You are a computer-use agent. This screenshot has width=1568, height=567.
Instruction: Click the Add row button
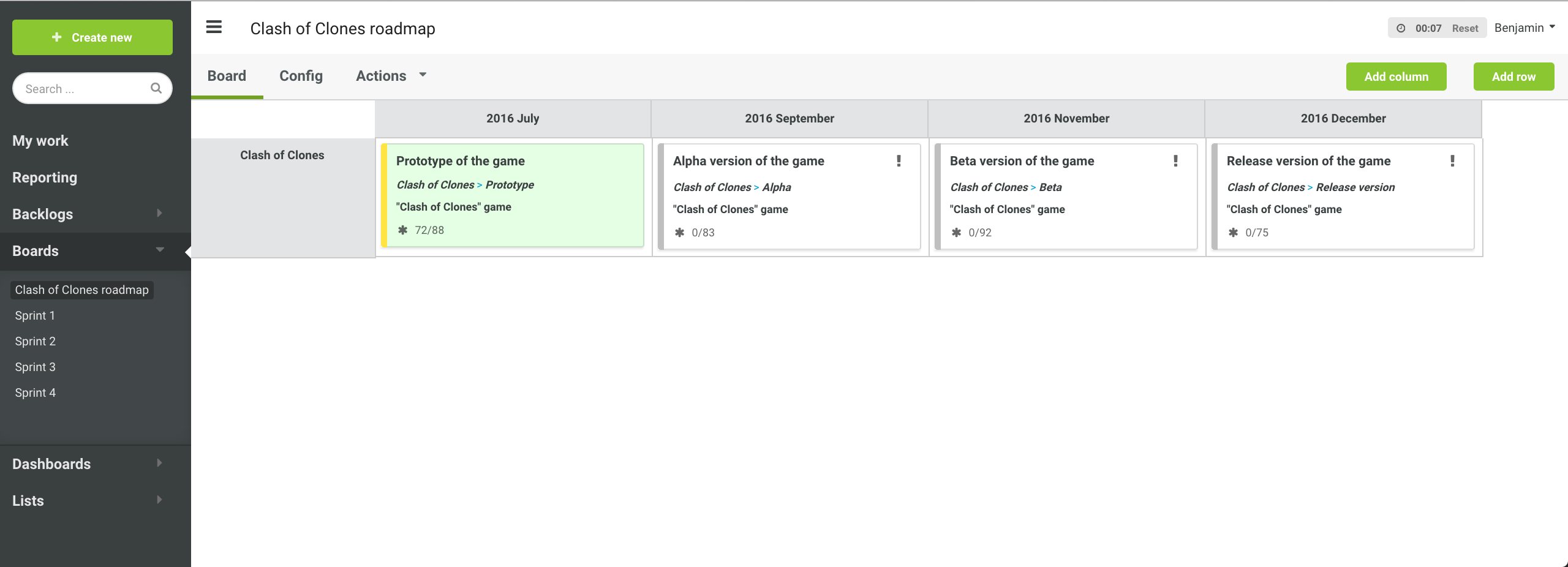(x=1513, y=77)
